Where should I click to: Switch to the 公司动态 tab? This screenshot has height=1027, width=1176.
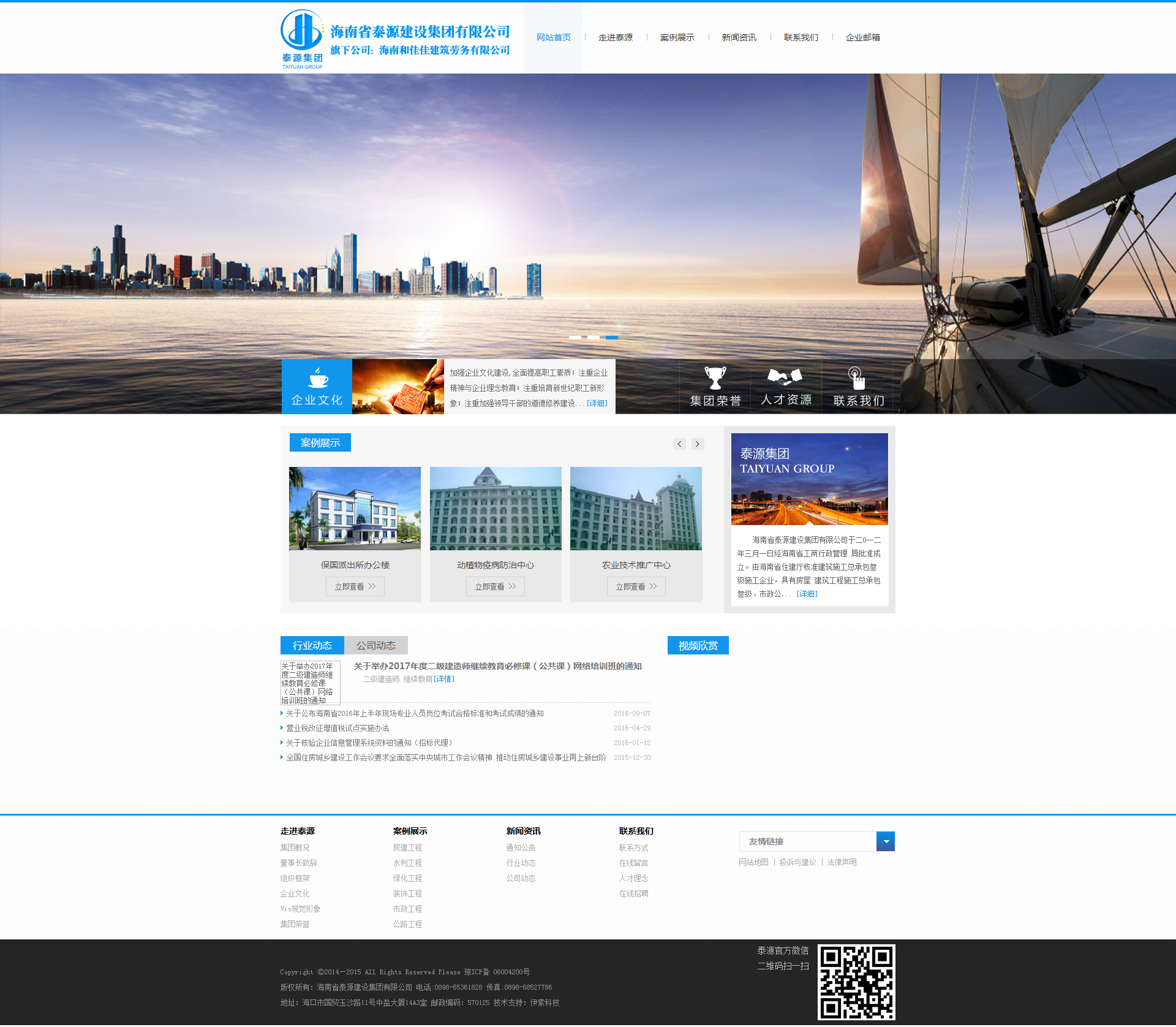point(375,645)
